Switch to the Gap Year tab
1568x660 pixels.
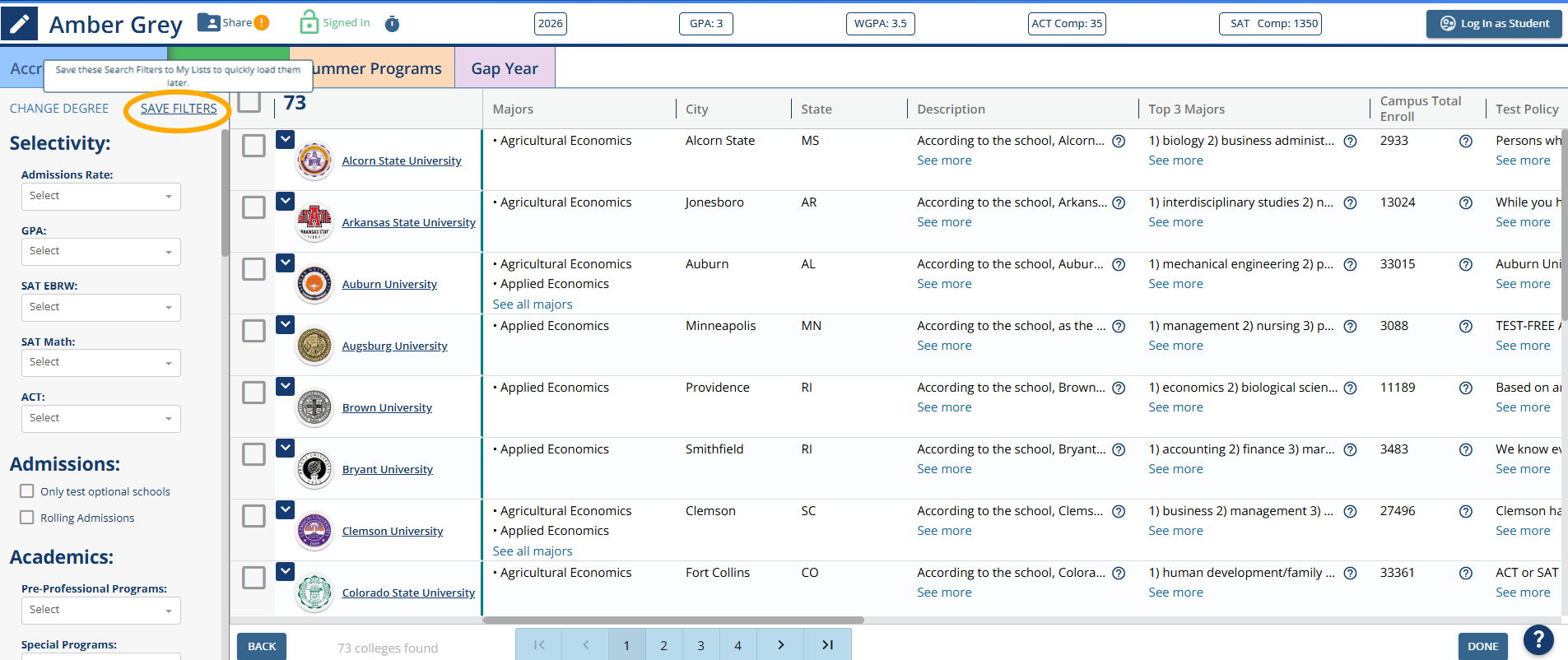(505, 68)
